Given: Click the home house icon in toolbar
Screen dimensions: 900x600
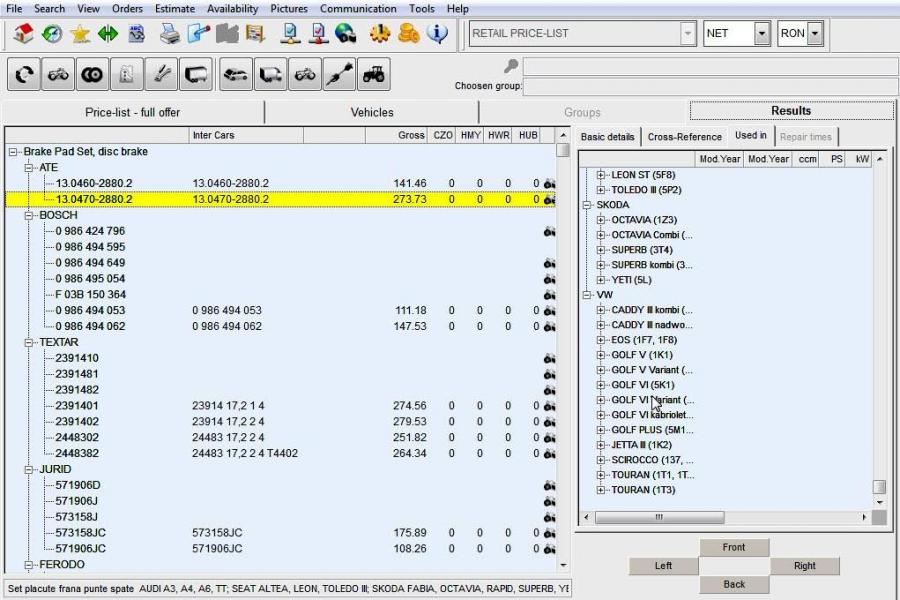Looking at the screenshot, I should [x=24, y=34].
